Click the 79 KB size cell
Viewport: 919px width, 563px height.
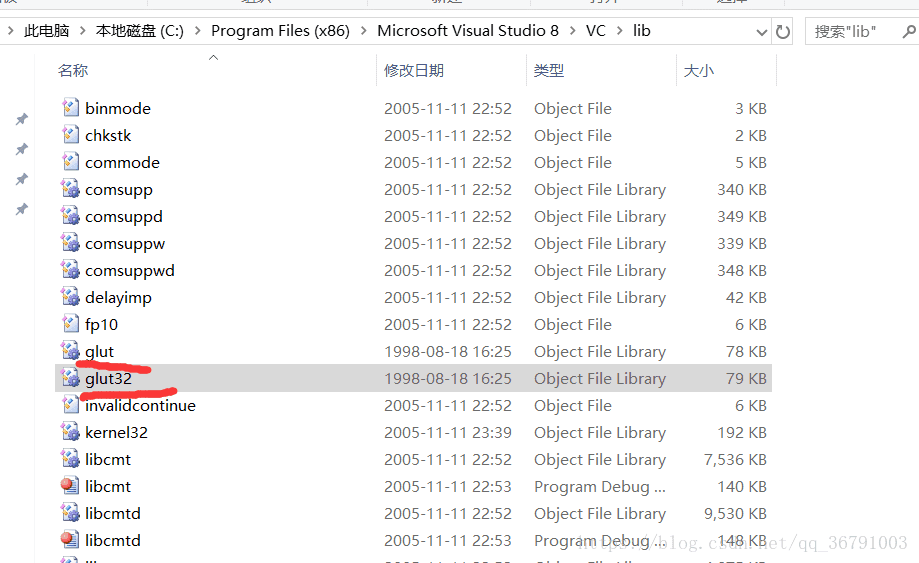[x=746, y=378]
